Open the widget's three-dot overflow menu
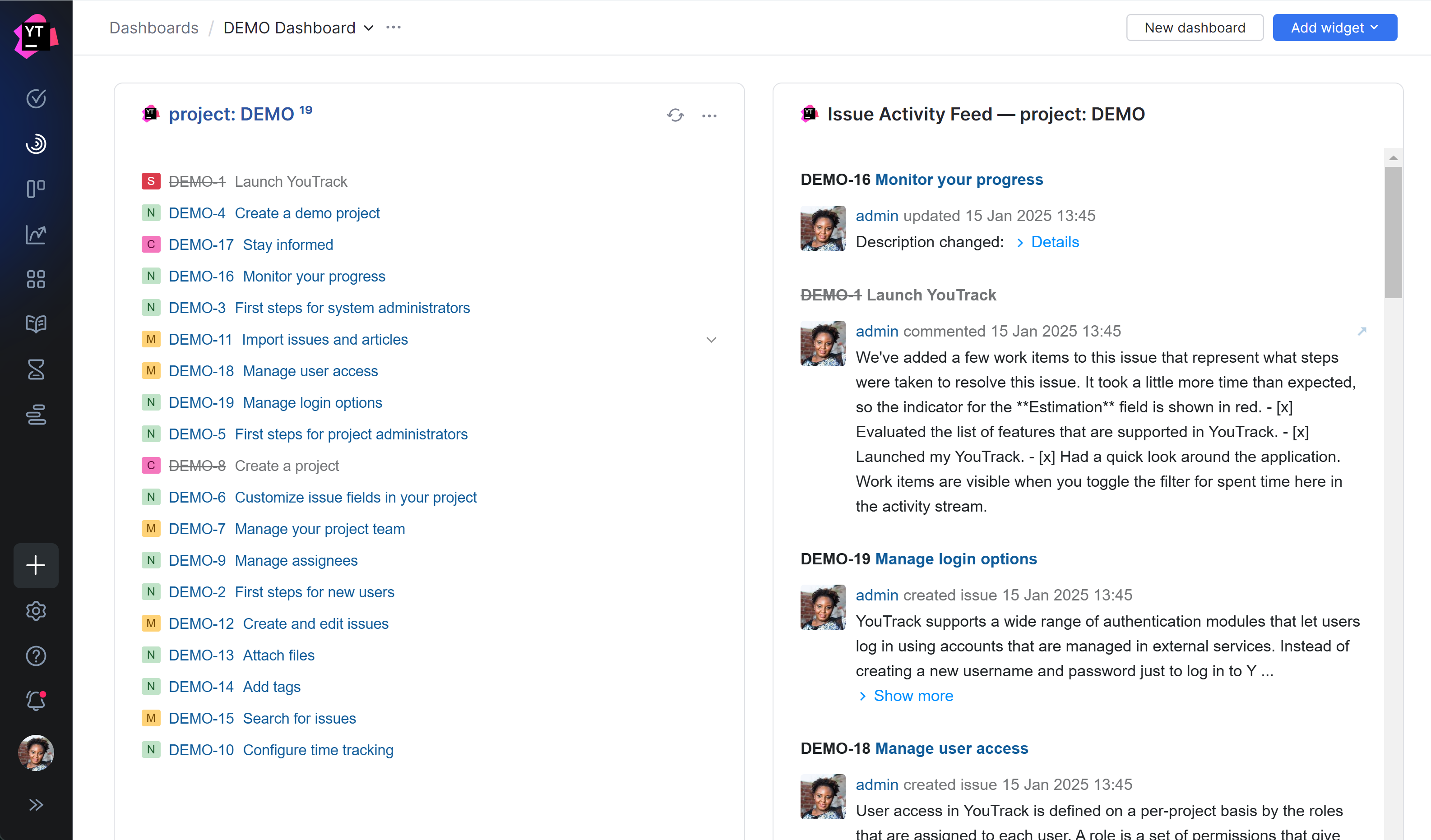This screenshot has height=840, width=1431. (710, 115)
